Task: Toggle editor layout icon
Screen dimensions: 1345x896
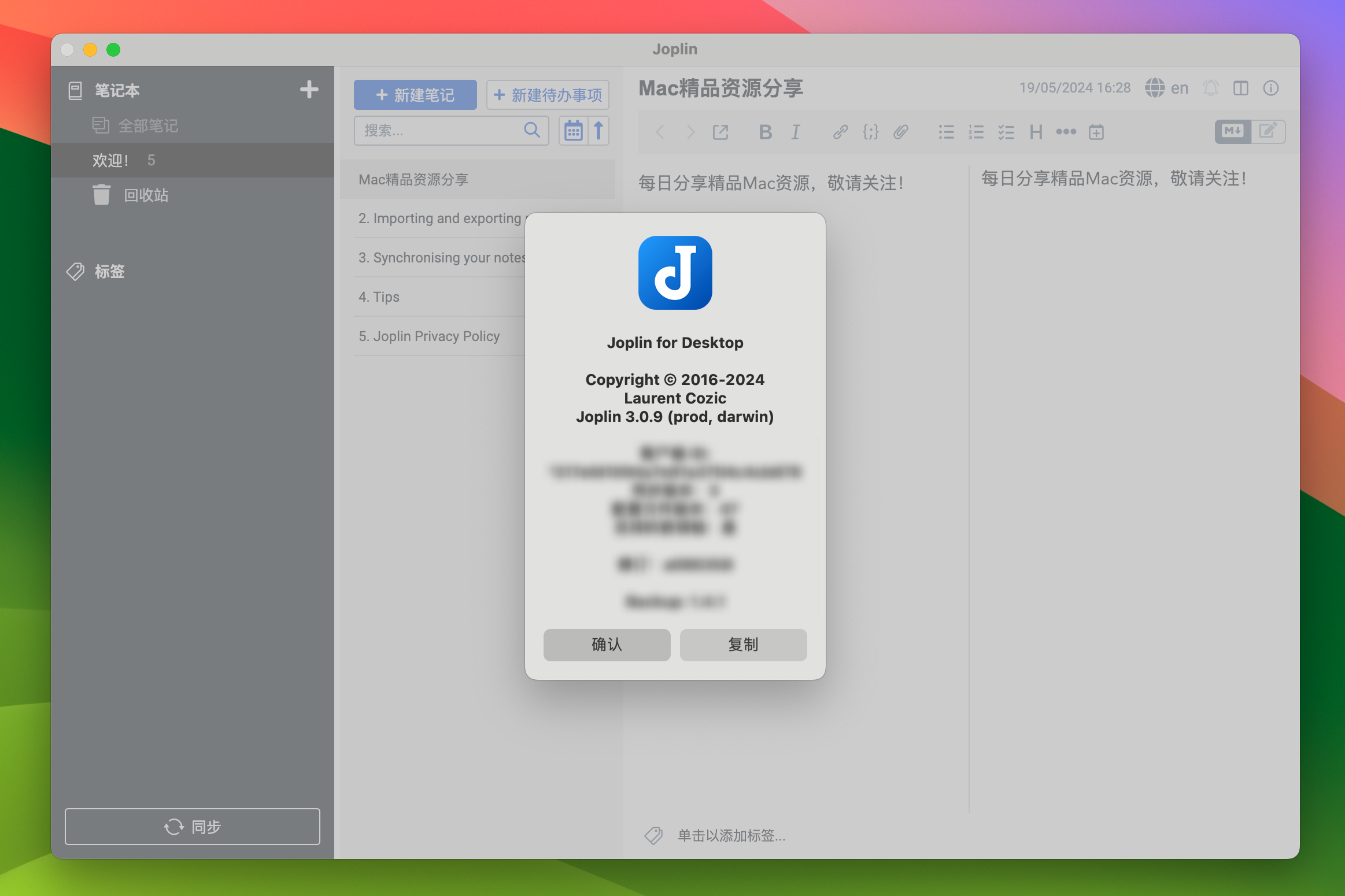Action: (1241, 88)
